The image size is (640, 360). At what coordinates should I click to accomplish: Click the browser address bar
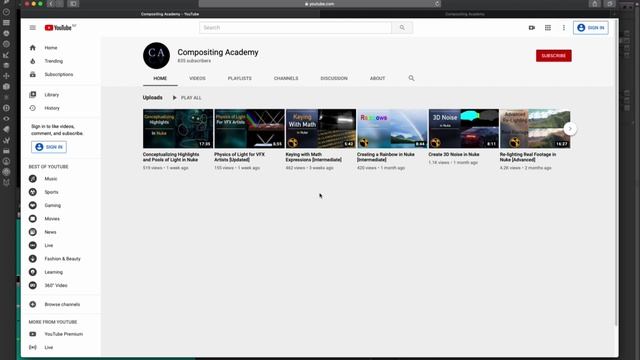pyautogui.click(x=320, y=4)
